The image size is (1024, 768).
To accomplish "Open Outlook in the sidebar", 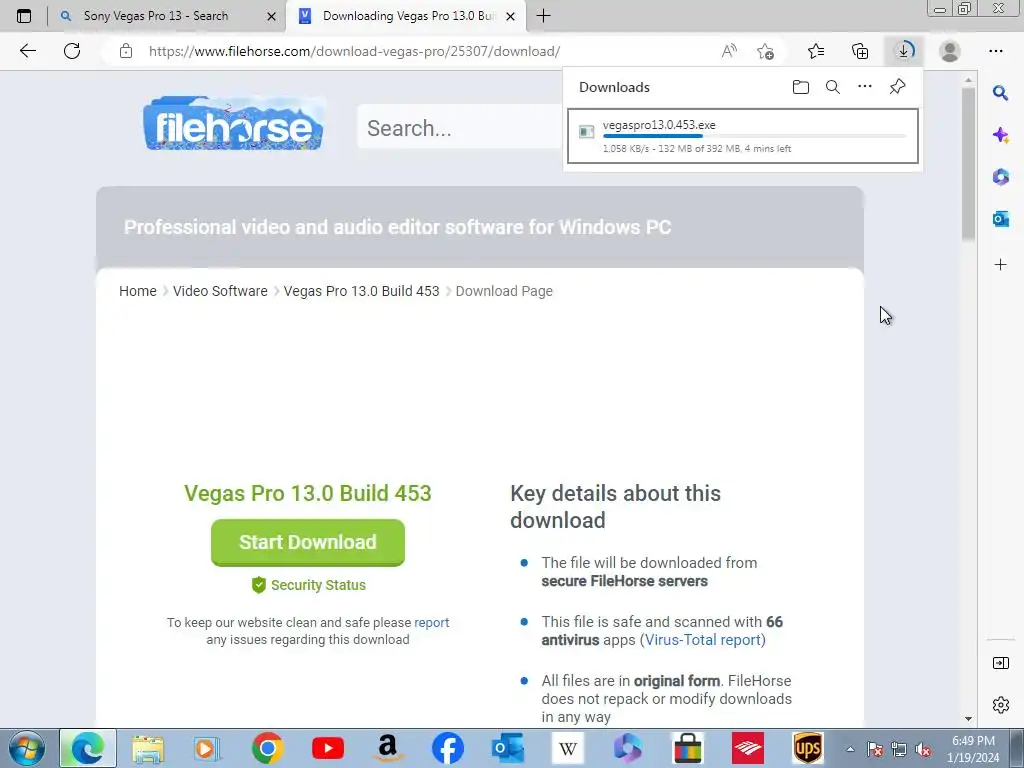I will click(1000, 219).
